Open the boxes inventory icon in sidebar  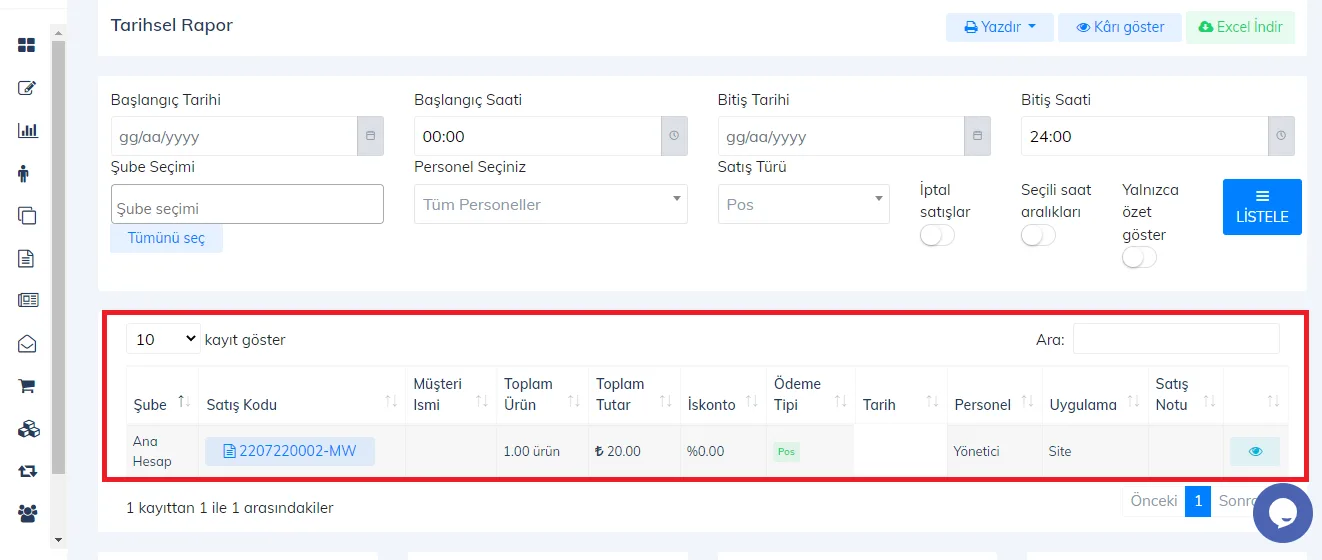coord(28,428)
